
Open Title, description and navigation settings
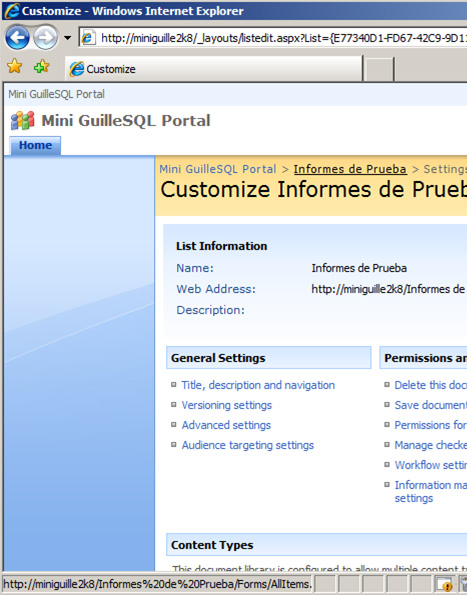258,385
